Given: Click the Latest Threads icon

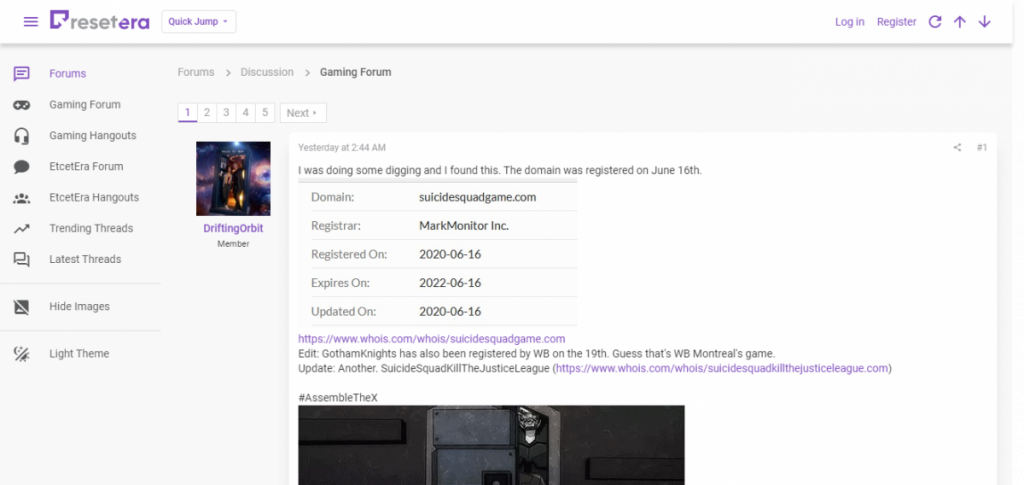Looking at the screenshot, I should pos(22,260).
